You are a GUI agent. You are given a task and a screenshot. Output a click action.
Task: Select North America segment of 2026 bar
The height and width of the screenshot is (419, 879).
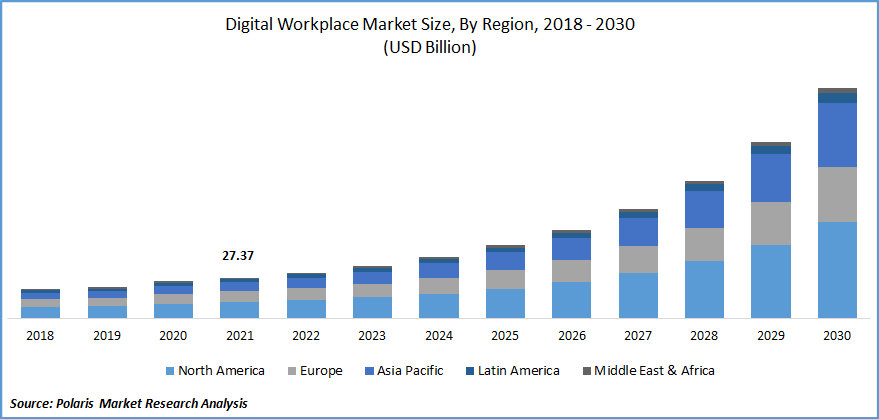(572, 300)
